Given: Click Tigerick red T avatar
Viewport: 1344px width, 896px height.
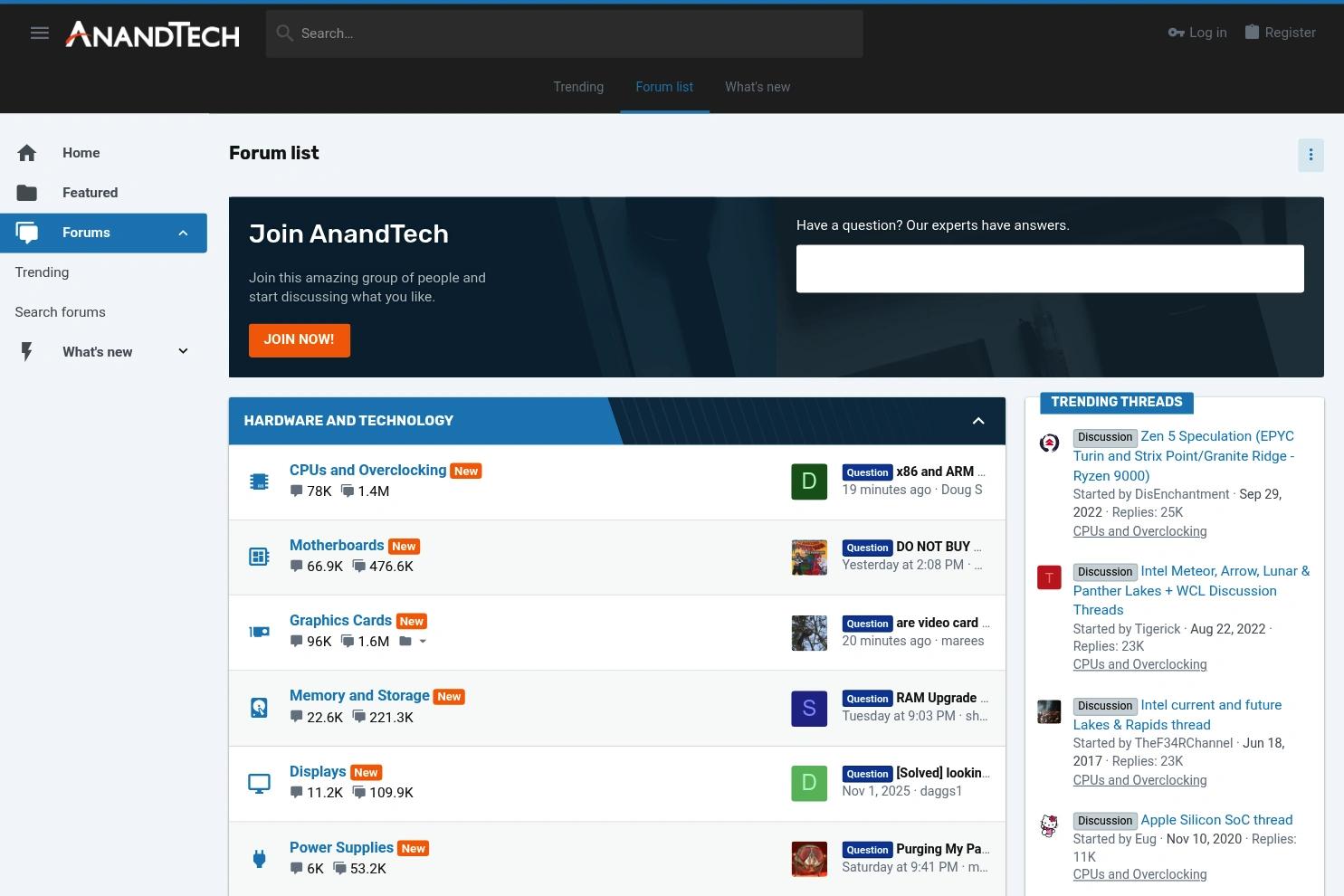Looking at the screenshot, I should click(1049, 577).
